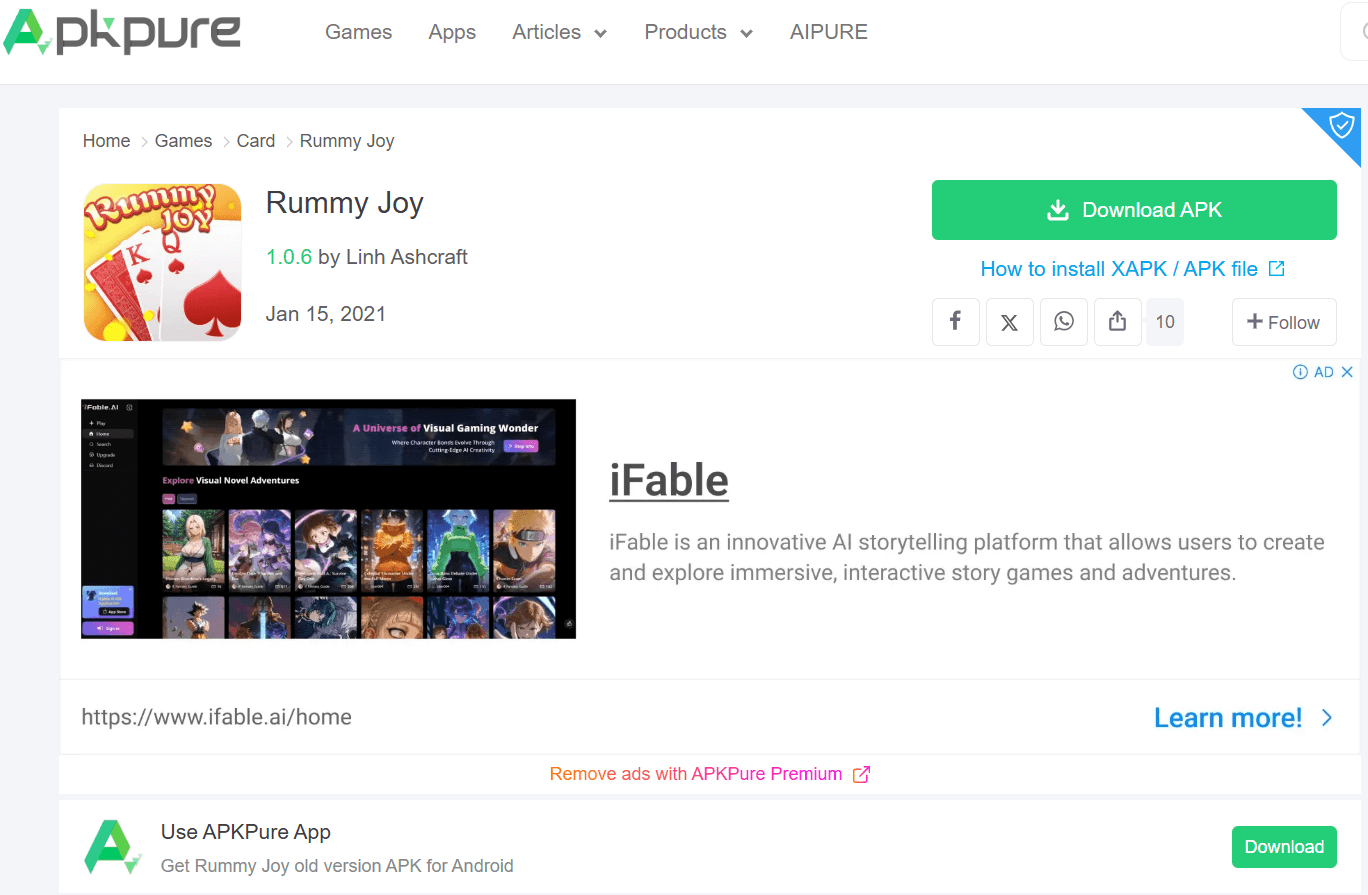Image resolution: width=1368 pixels, height=895 pixels.
Task: Click the external link icon after APK file
Action: click(1276, 269)
